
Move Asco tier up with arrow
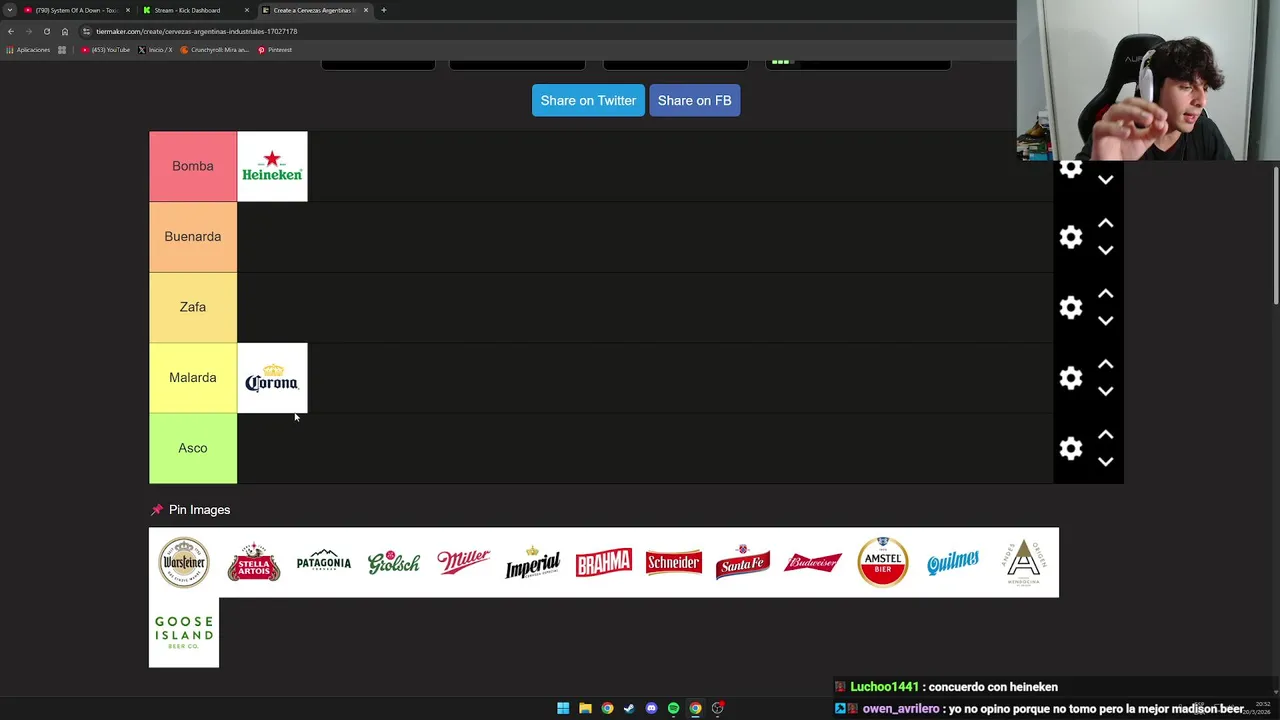click(1105, 435)
